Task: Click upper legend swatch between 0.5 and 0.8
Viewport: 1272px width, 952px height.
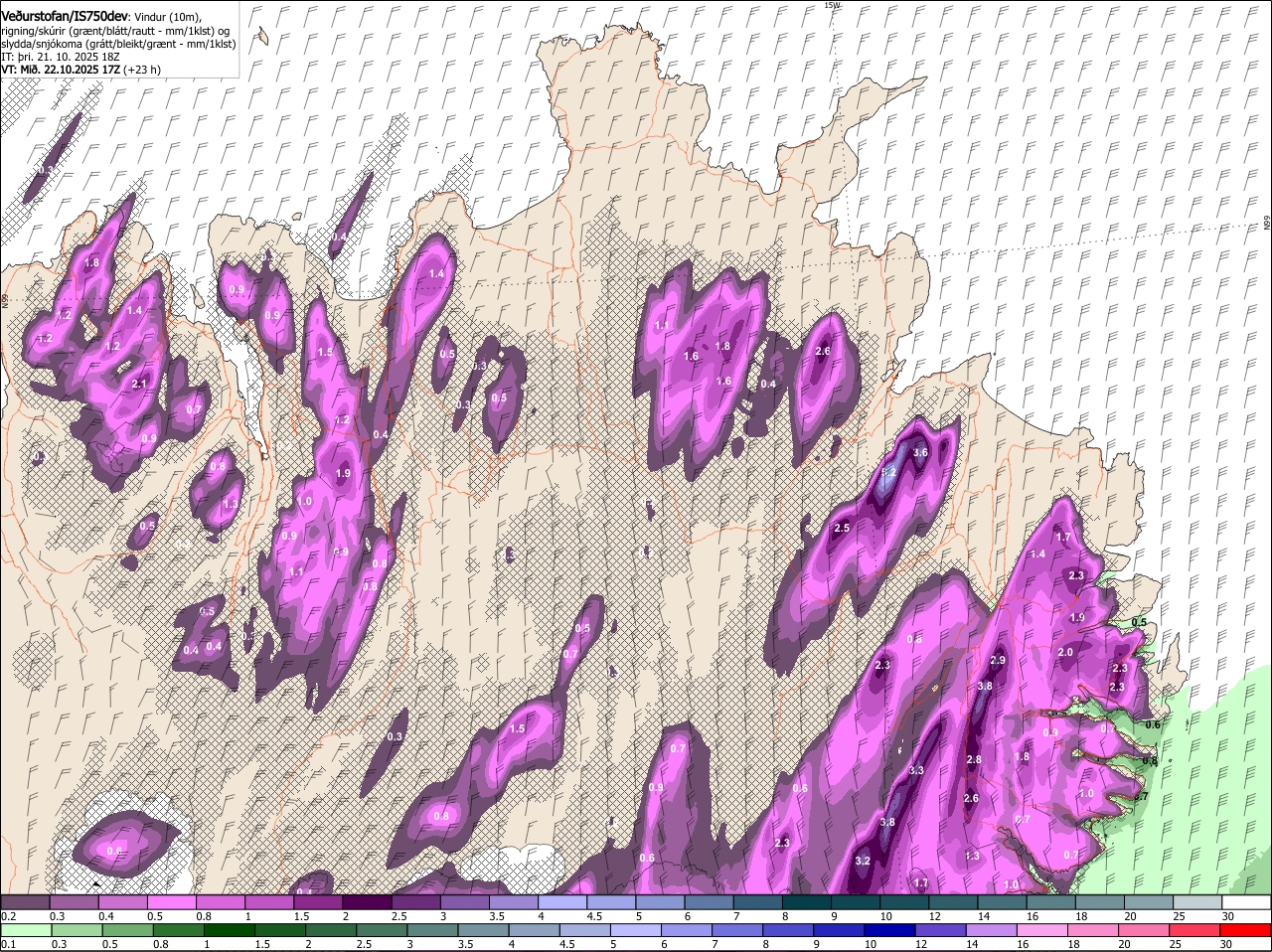Action: click(172, 902)
